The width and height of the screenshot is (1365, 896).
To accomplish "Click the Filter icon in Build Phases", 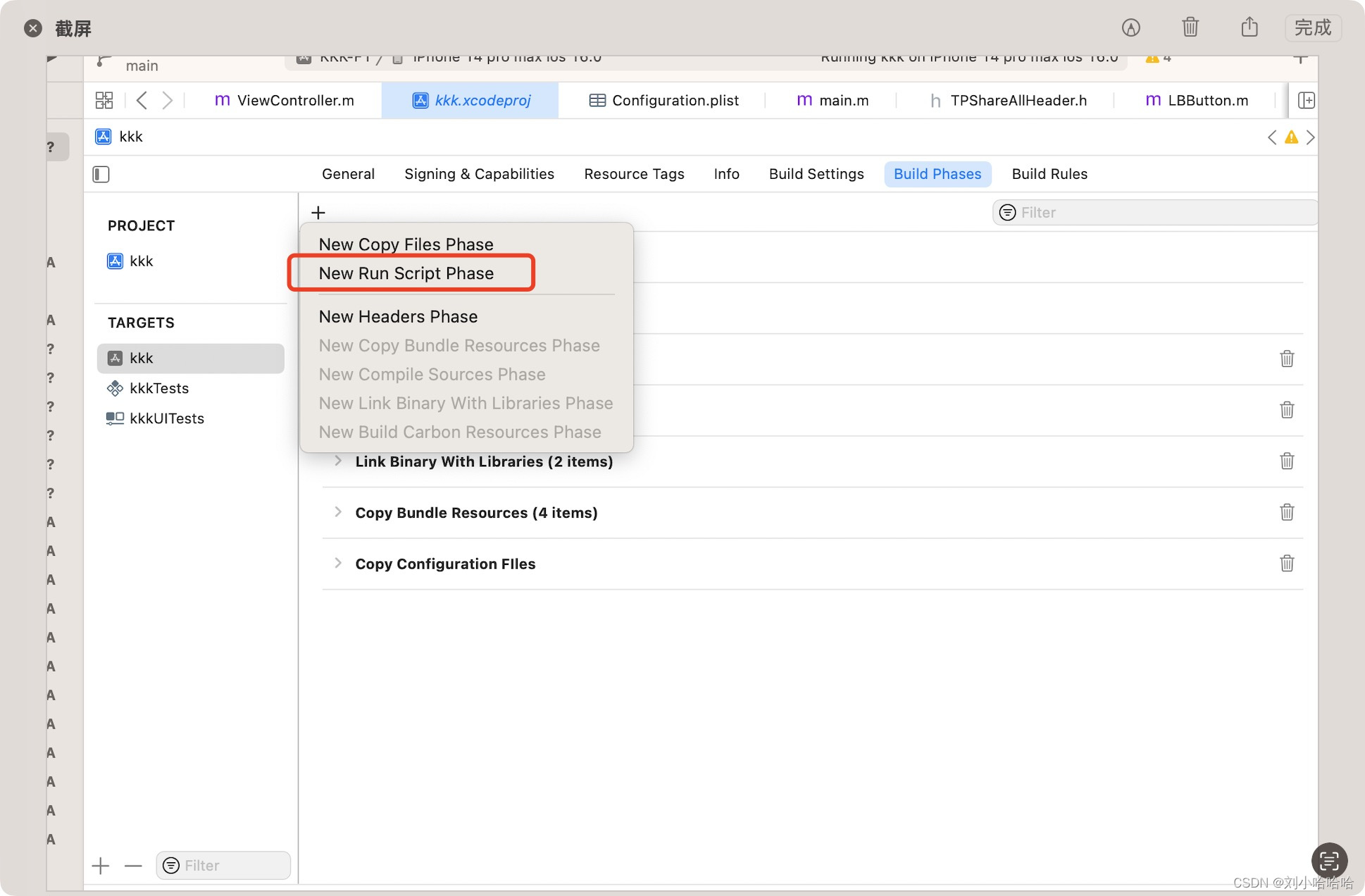I will click(1006, 212).
